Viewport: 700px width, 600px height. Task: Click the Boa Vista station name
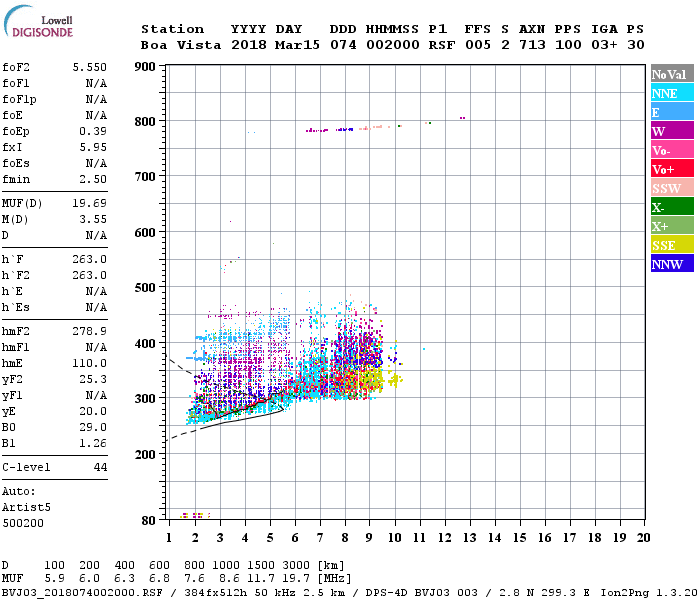point(181,45)
